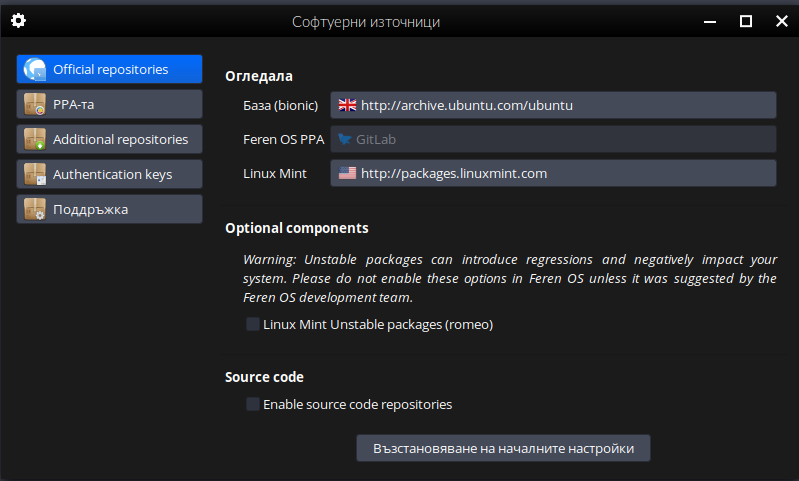Click the UK flag in base mirror

(x=348, y=105)
